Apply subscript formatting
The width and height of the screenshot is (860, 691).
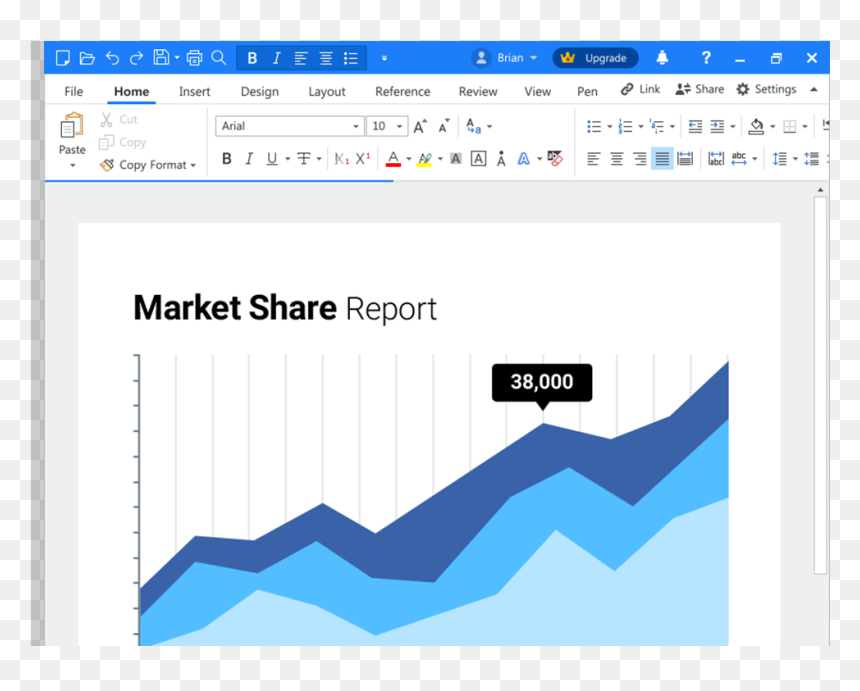[x=341, y=159]
